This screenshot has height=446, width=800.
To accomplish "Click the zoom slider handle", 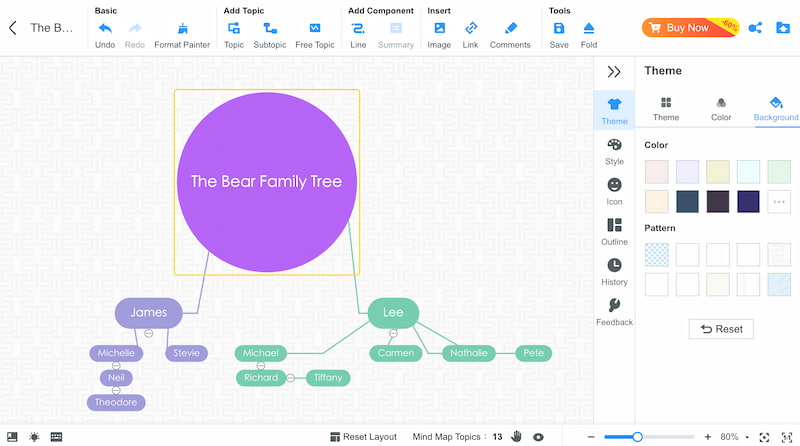I will pos(637,437).
